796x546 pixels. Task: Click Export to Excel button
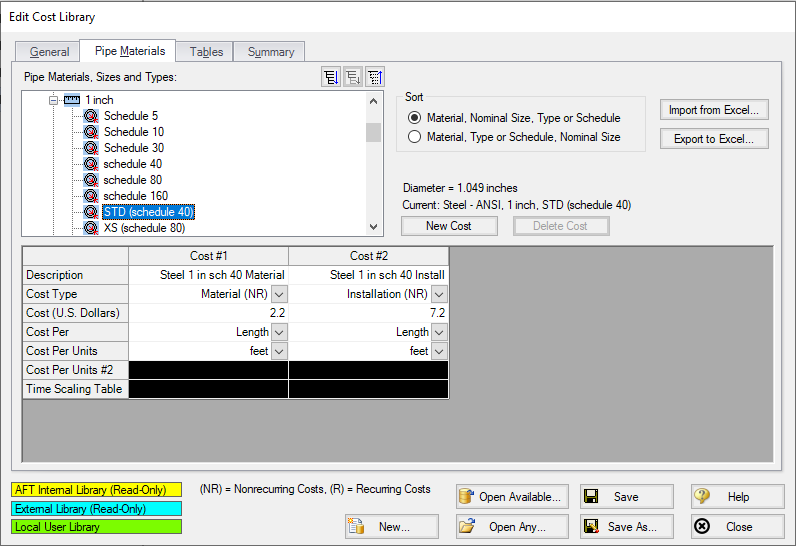pyautogui.click(x=714, y=139)
